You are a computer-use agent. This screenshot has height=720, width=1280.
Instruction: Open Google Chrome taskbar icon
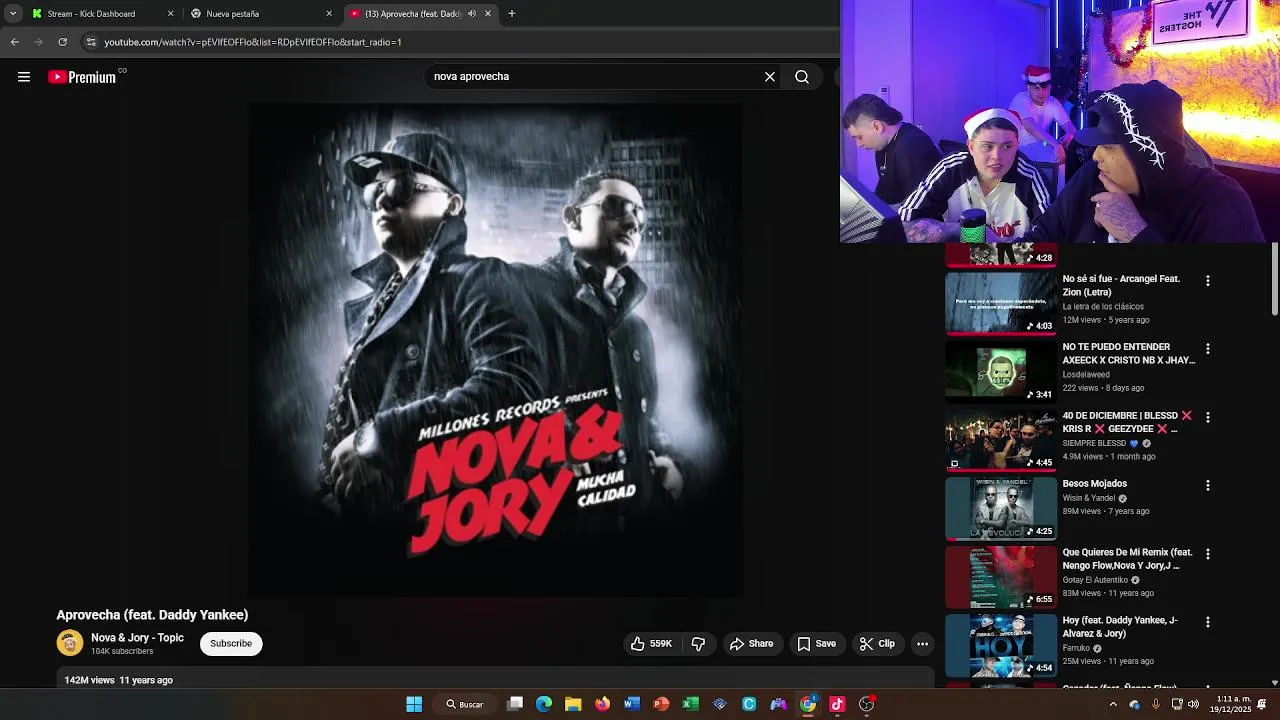808,704
